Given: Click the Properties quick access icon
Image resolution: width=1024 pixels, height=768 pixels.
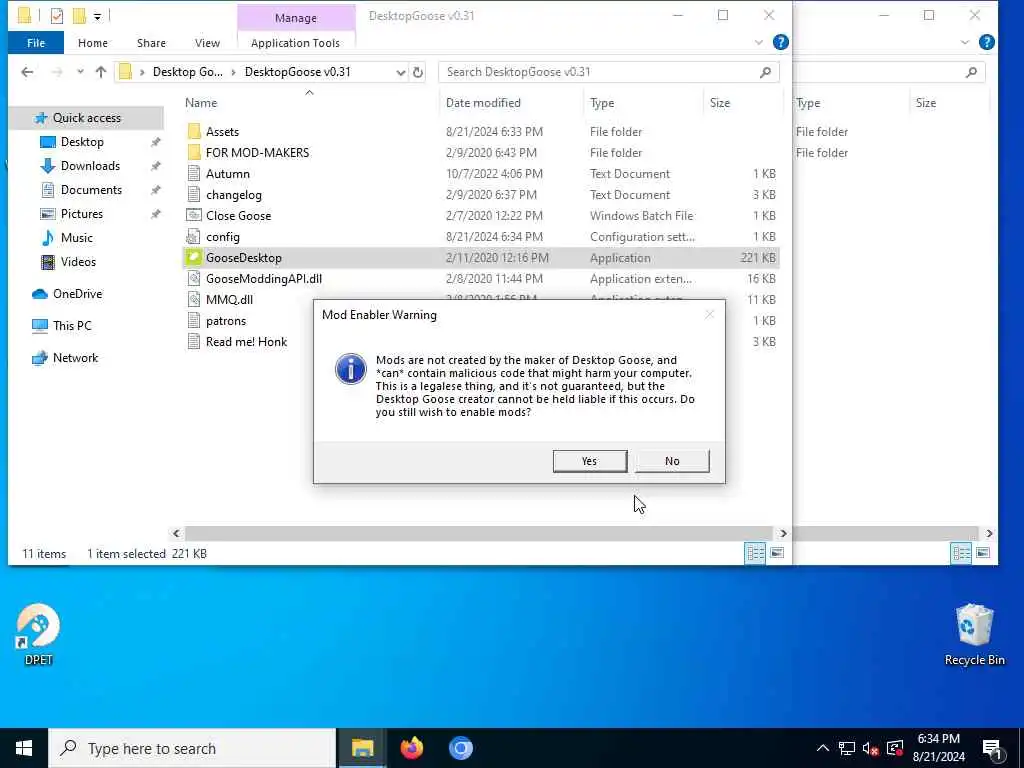Looking at the screenshot, I should 57,16.
